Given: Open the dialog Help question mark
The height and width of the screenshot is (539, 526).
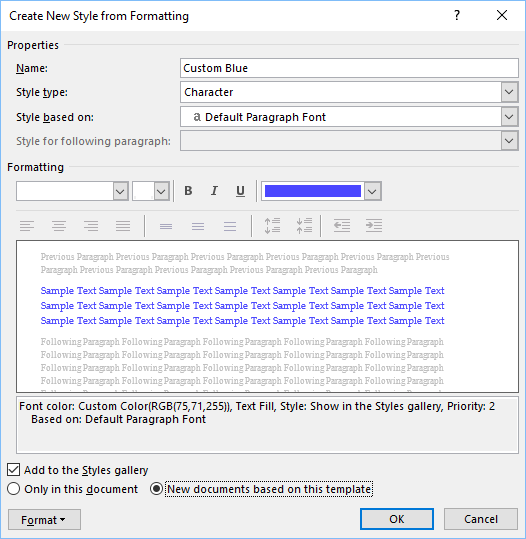Looking at the screenshot, I should click(457, 15).
